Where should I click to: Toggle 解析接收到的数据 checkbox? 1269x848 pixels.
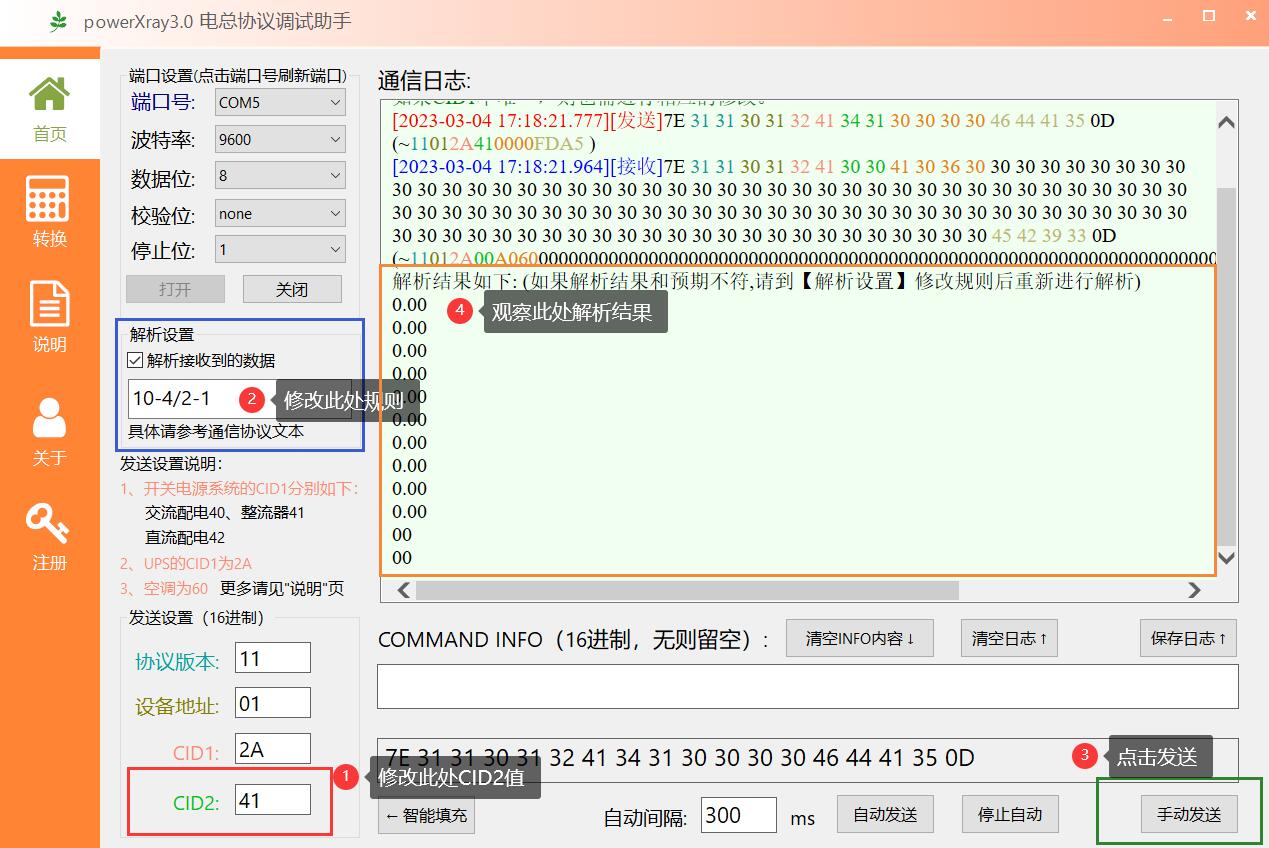tap(136, 361)
